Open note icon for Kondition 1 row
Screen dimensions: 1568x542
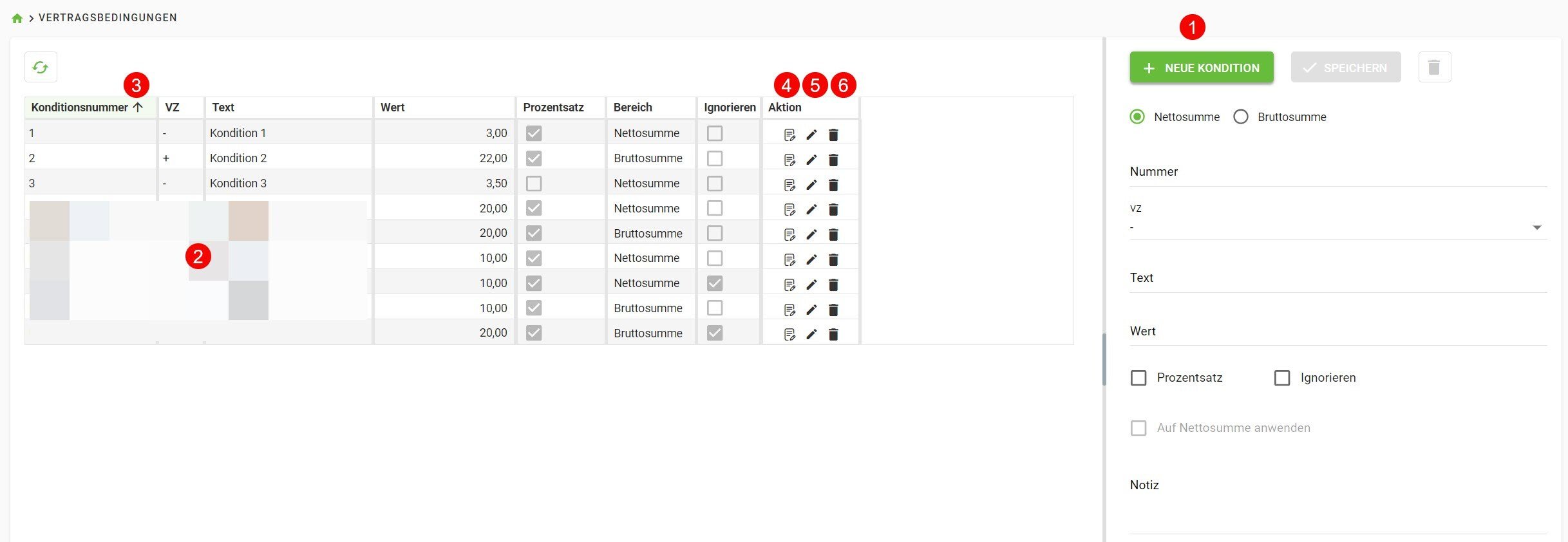[x=789, y=135]
